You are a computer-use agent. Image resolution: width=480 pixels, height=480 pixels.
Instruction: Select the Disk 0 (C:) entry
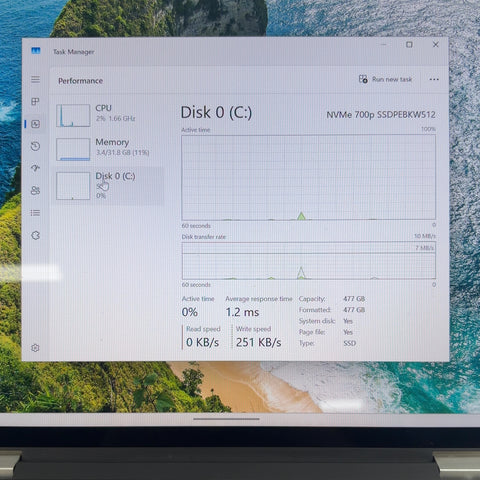109,186
